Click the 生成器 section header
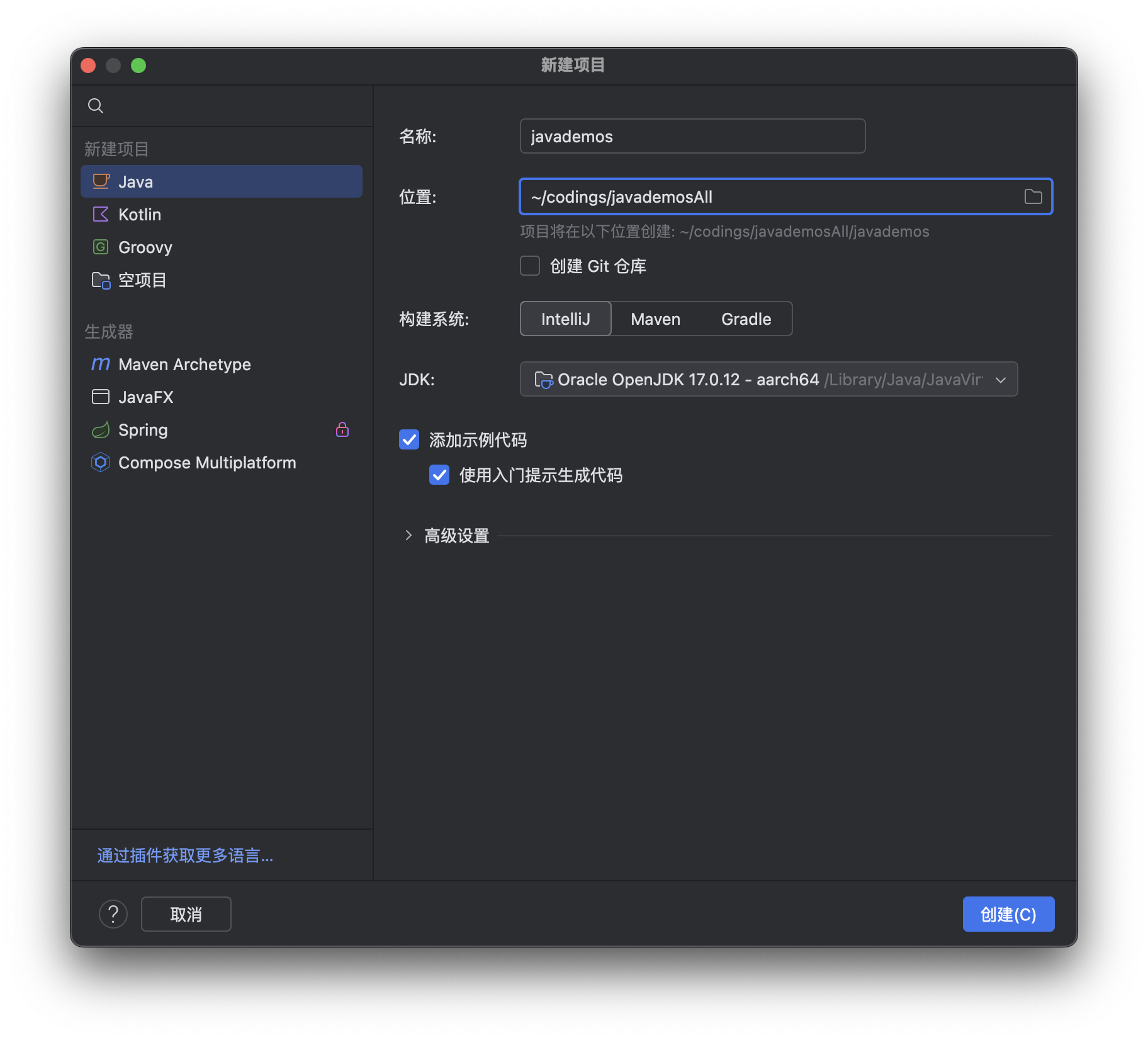Viewport: 1148px width, 1040px height. pyautogui.click(x=109, y=332)
